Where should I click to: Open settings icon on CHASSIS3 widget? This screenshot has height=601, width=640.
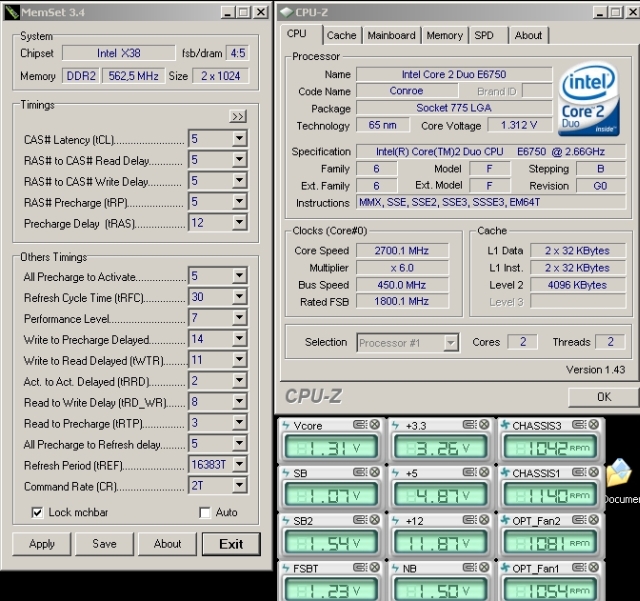point(579,425)
